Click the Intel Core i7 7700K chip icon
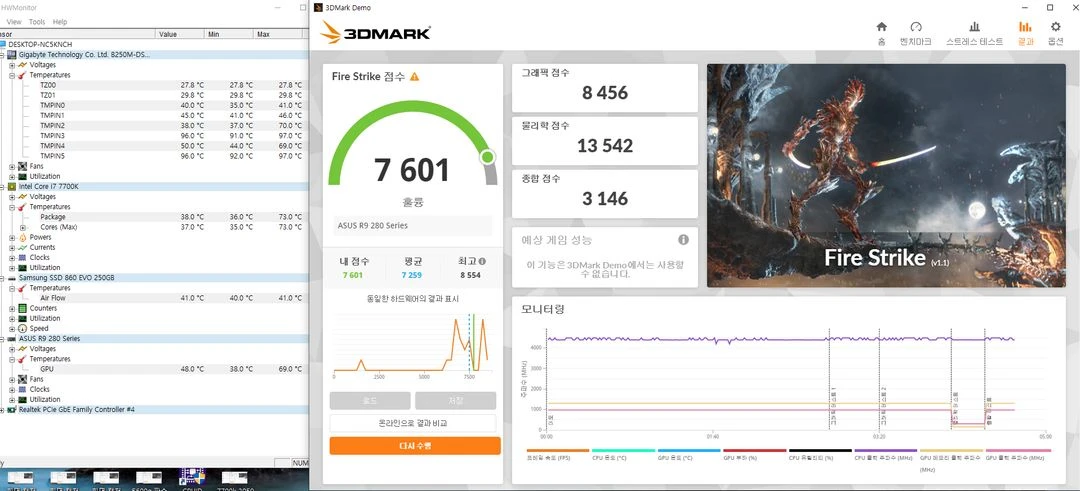The width and height of the screenshot is (1080, 491). click(12, 187)
